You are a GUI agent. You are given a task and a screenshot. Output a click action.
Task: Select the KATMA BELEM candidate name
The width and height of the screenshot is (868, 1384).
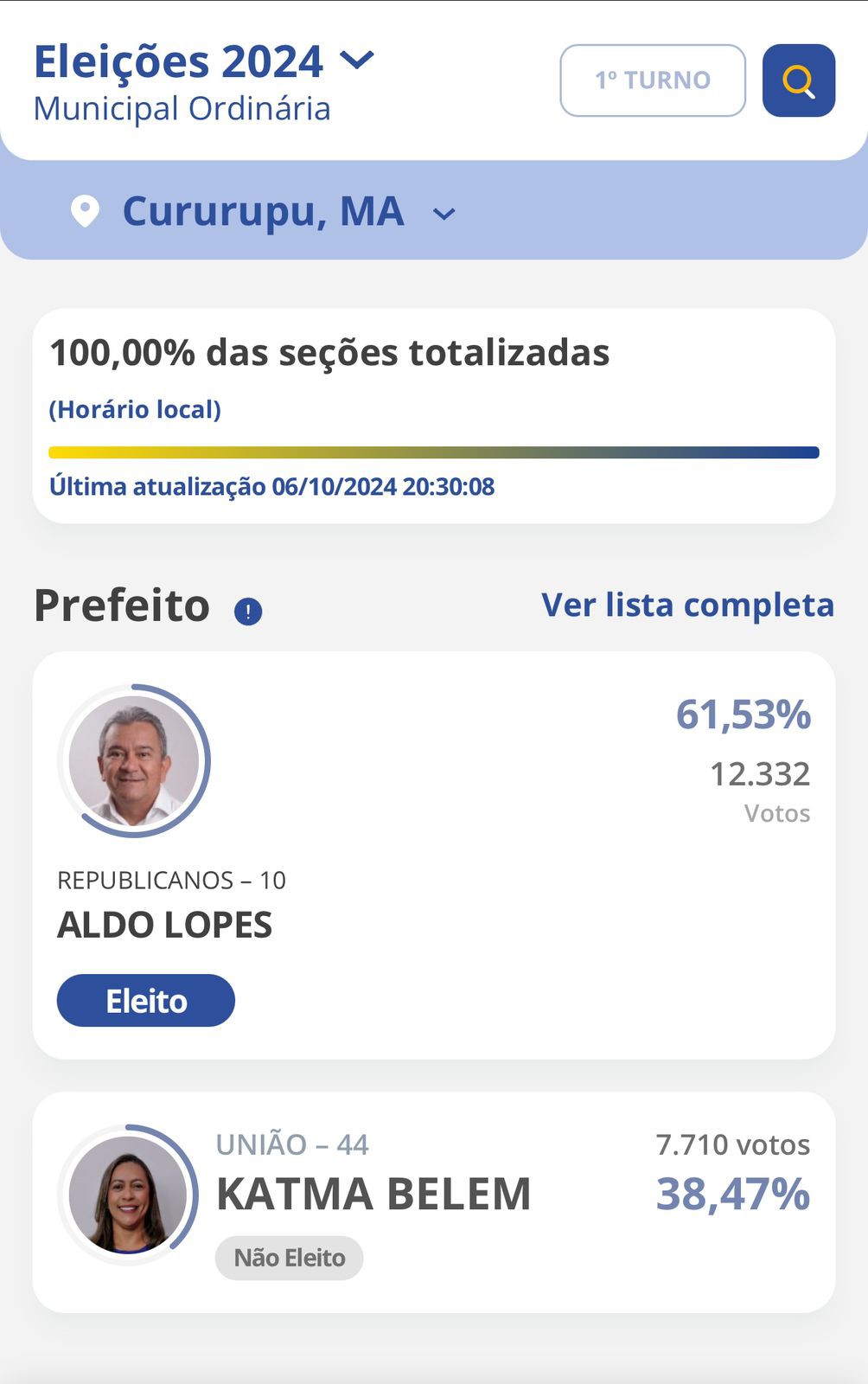coord(373,1195)
